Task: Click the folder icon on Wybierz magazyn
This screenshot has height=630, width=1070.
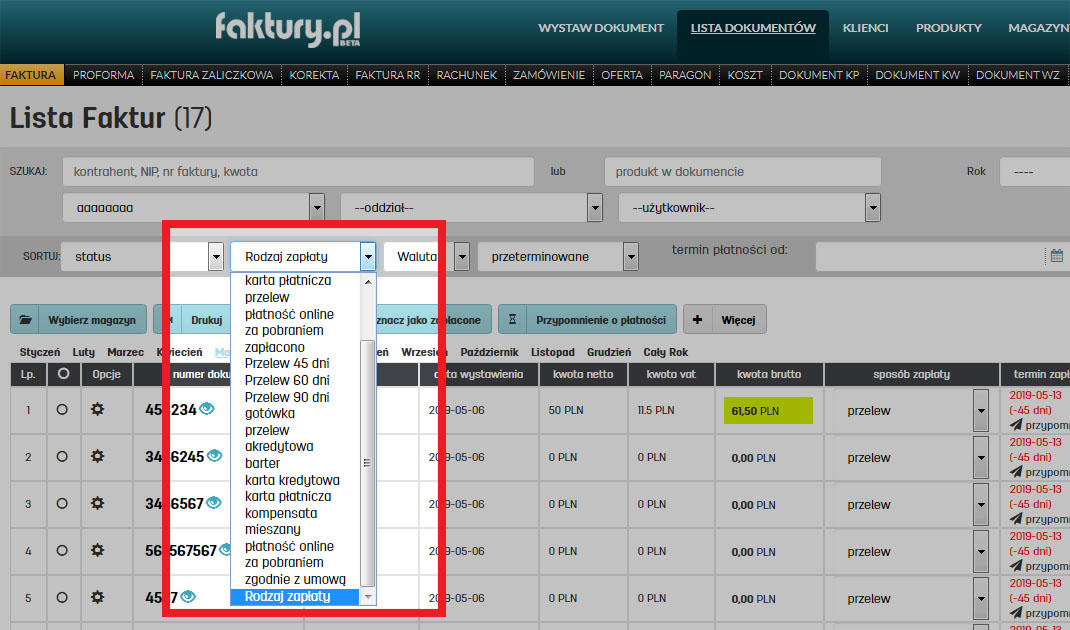Action: coord(29,320)
